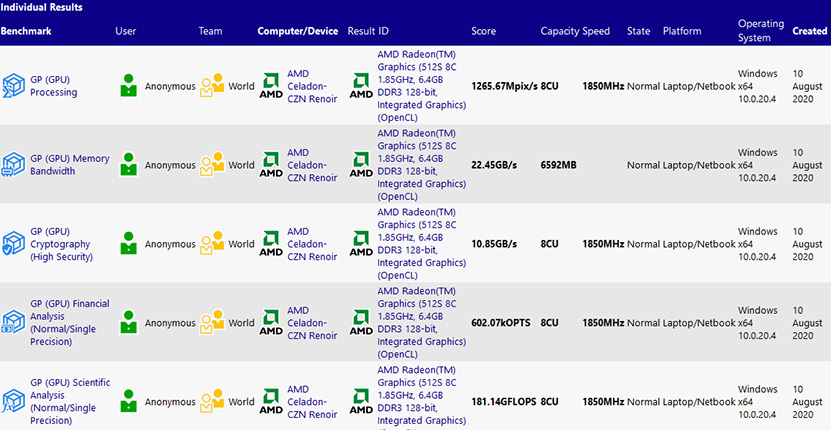
Task: Click the Capacity column header
Action: click(x=560, y=31)
